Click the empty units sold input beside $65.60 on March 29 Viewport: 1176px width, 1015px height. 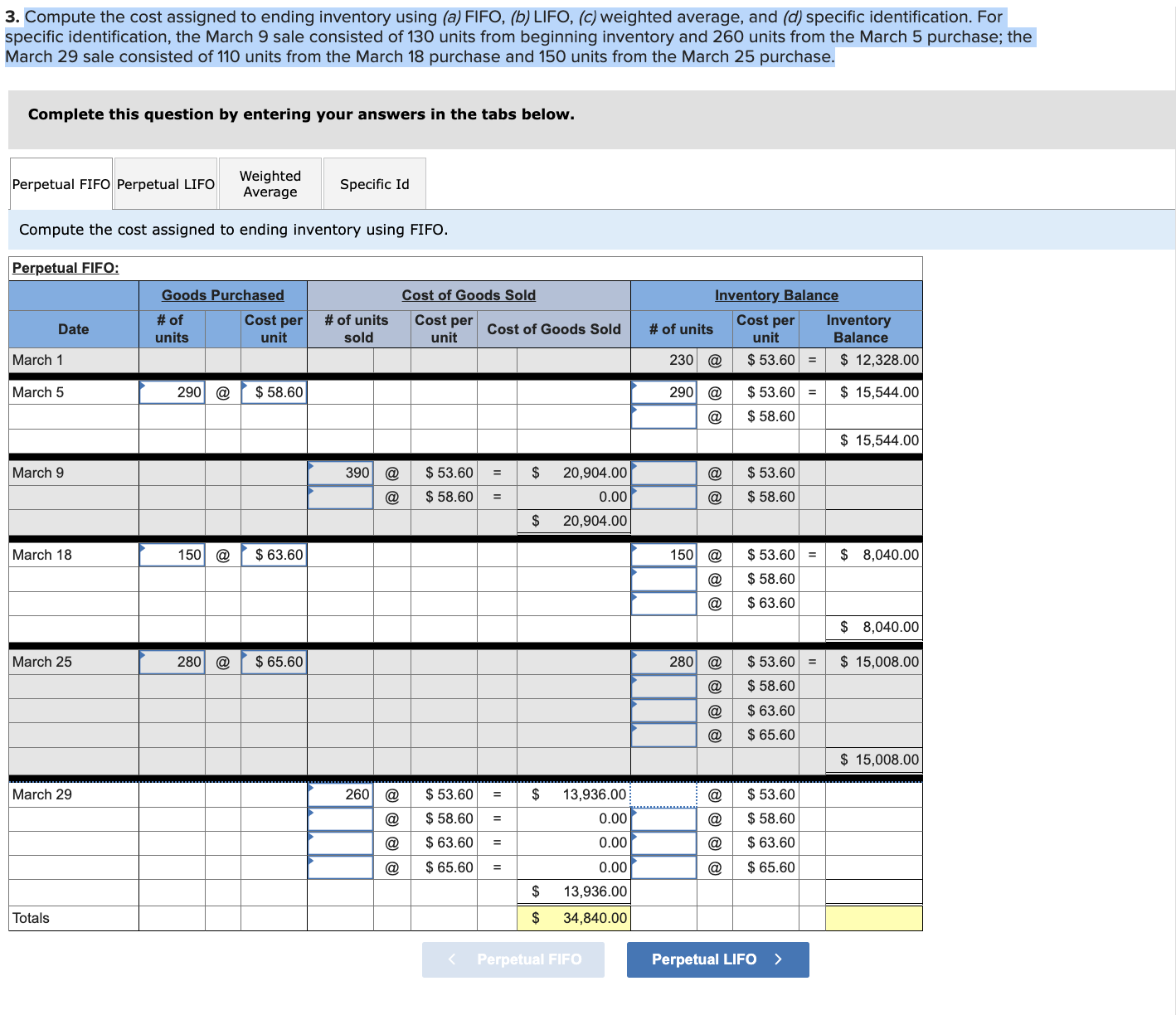click(x=340, y=867)
